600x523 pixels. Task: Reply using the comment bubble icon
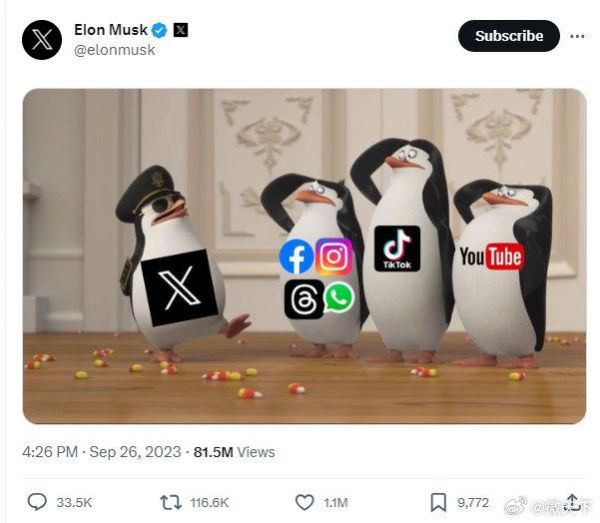[37, 502]
